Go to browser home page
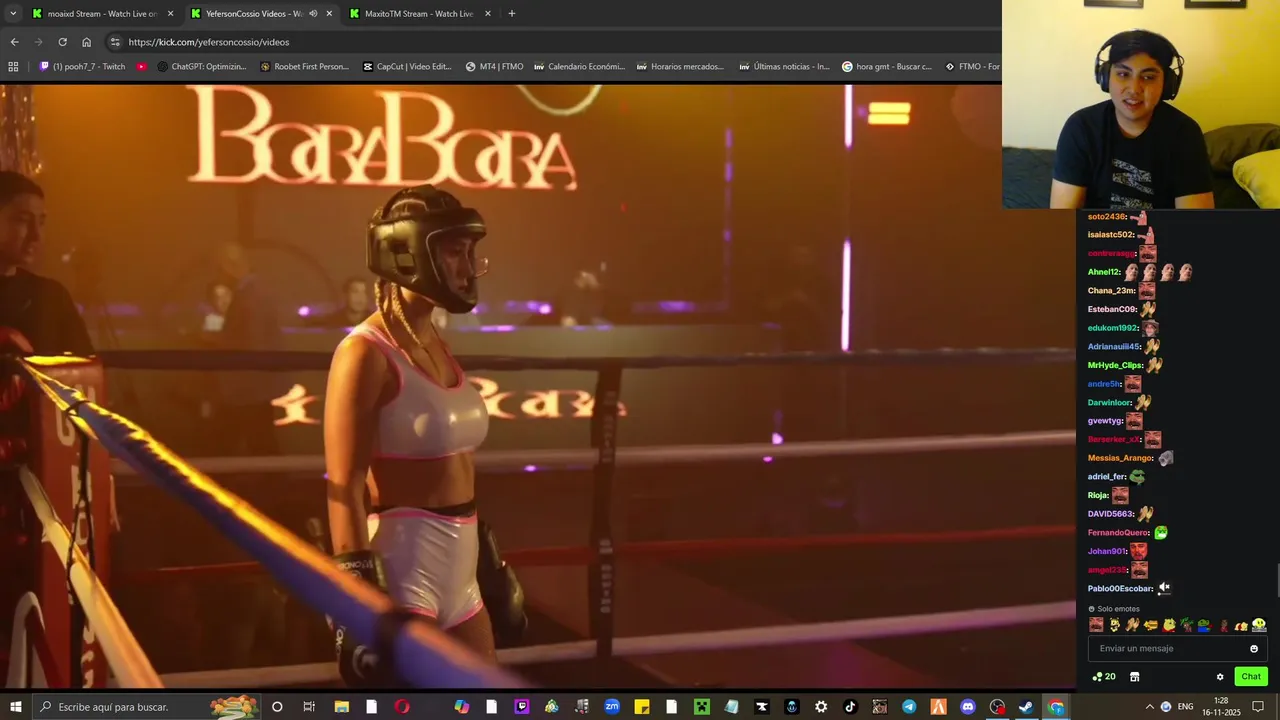 pos(86,42)
